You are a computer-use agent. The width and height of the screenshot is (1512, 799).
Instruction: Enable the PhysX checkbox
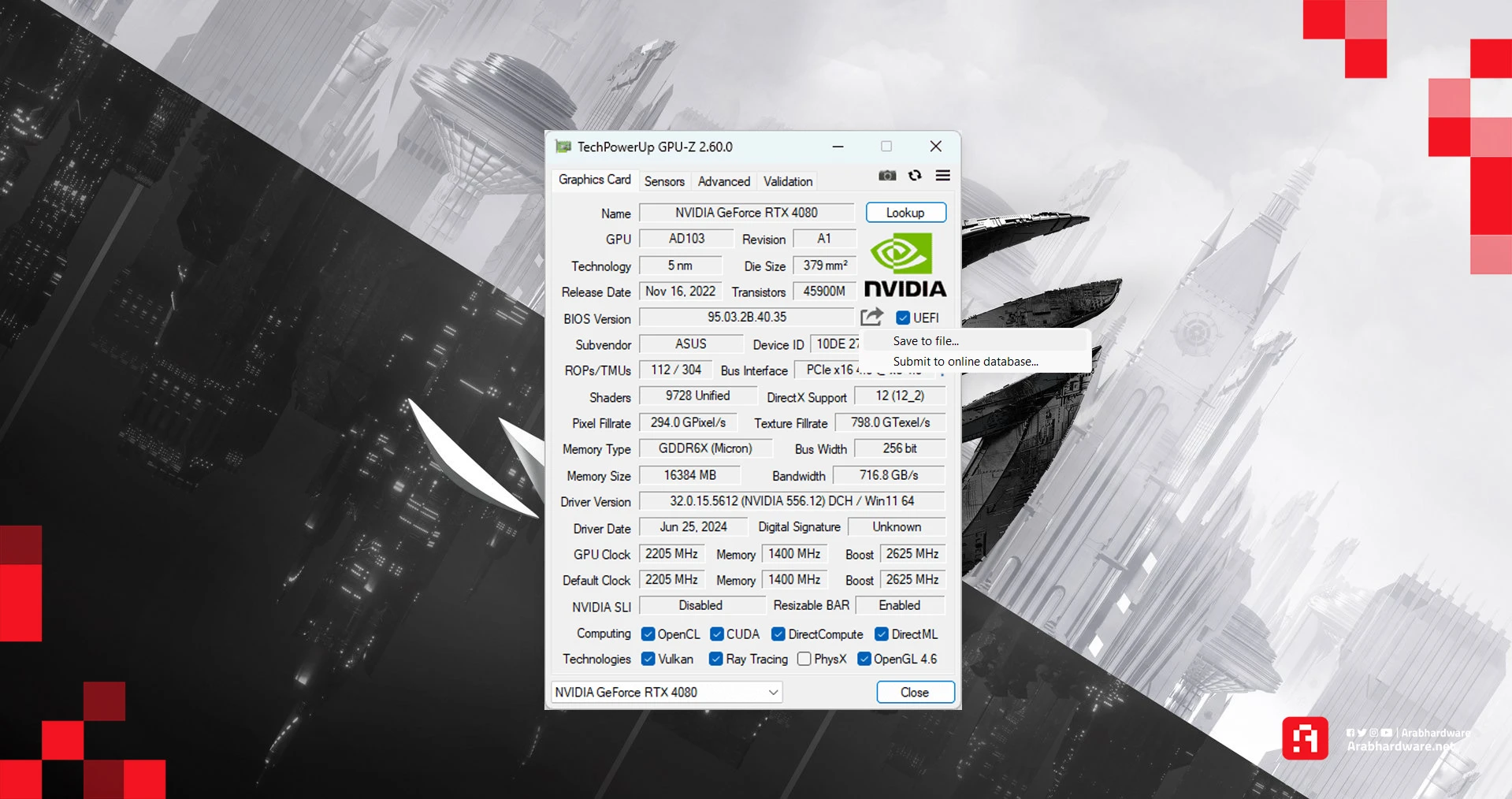point(804,659)
